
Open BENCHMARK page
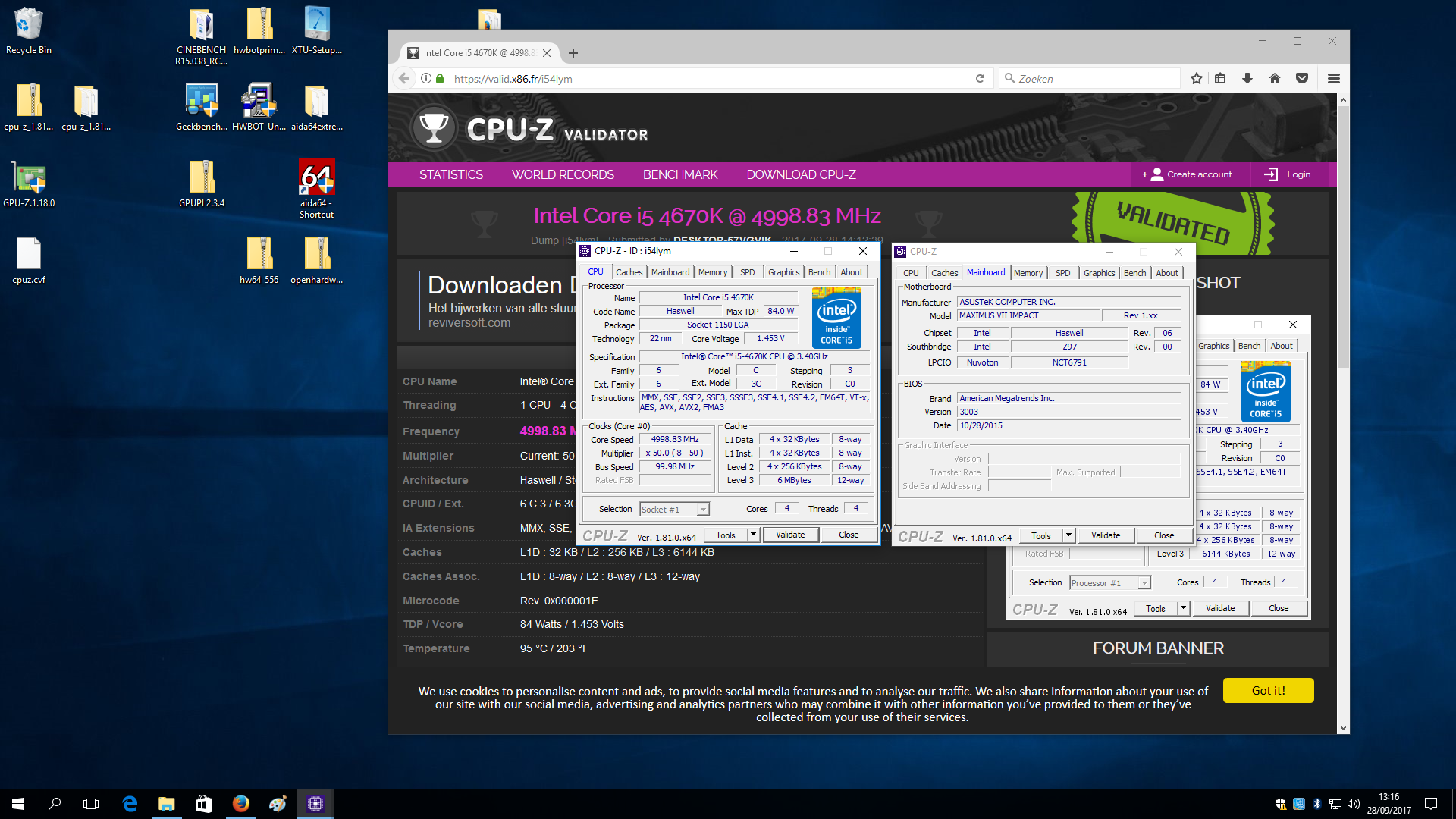coord(680,174)
